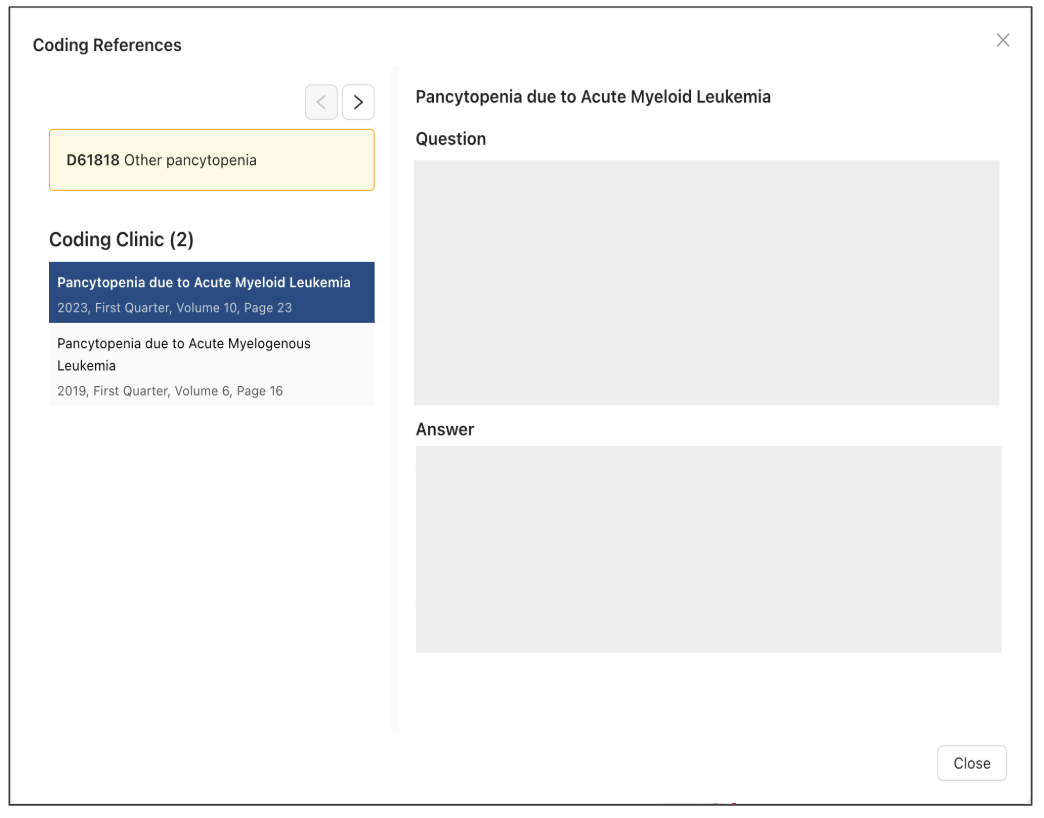1044x818 pixels.
Task: Click the empty area below the Coding Clinic list
Action: point(212,560)
